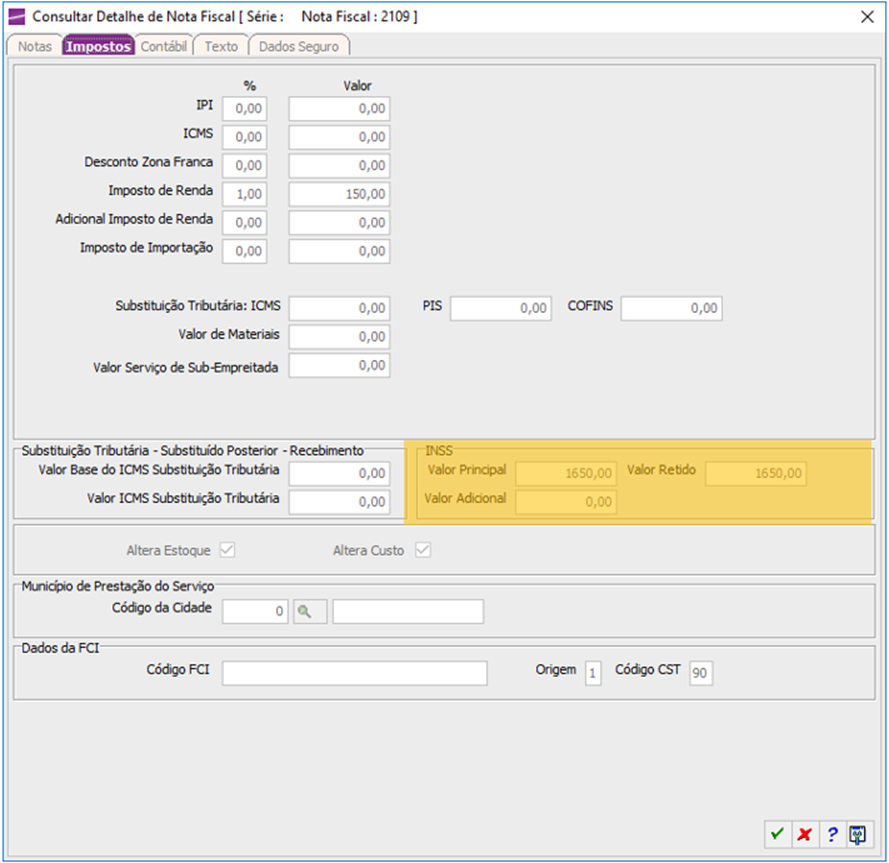Click the purple application icon in title bar
The width and height of the screenshot is (889, 863).
point(17,16)
